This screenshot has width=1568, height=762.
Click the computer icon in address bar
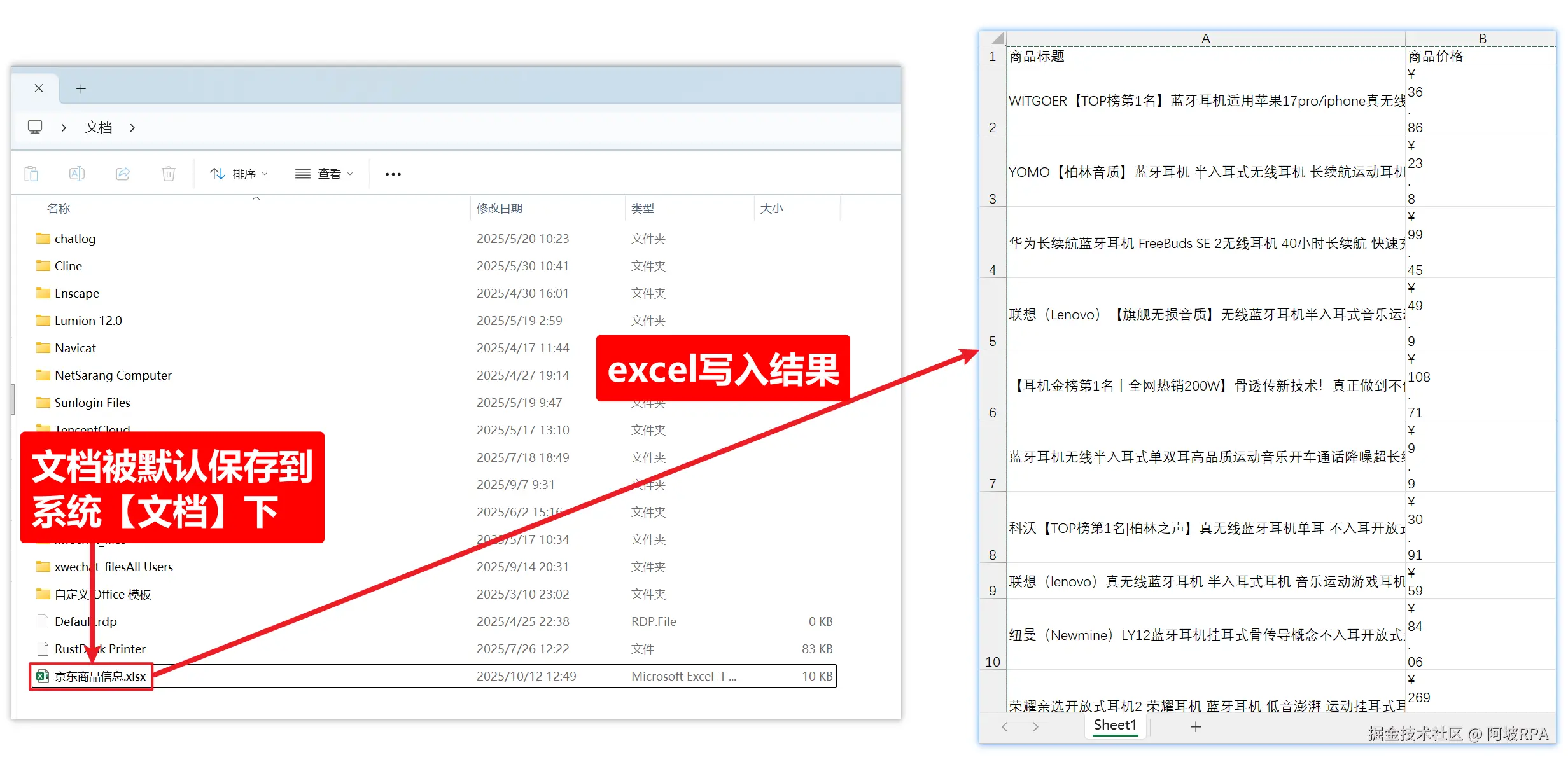(x=35, y=127)
